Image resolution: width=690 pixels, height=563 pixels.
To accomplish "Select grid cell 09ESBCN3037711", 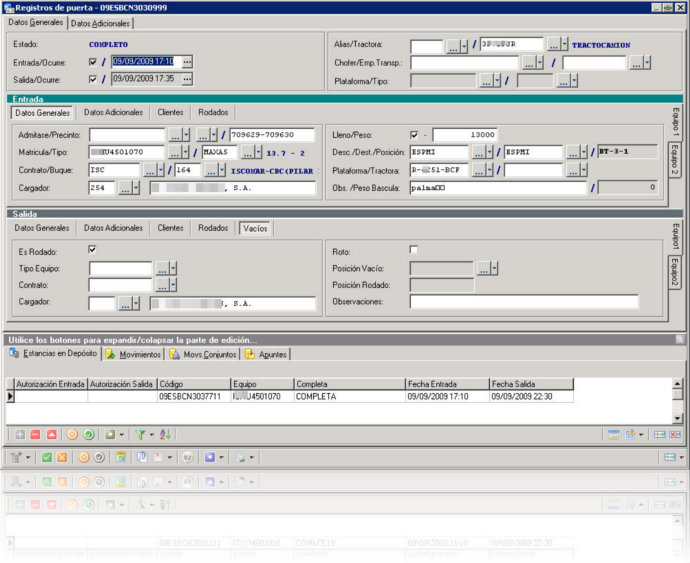I will [194, 397].
